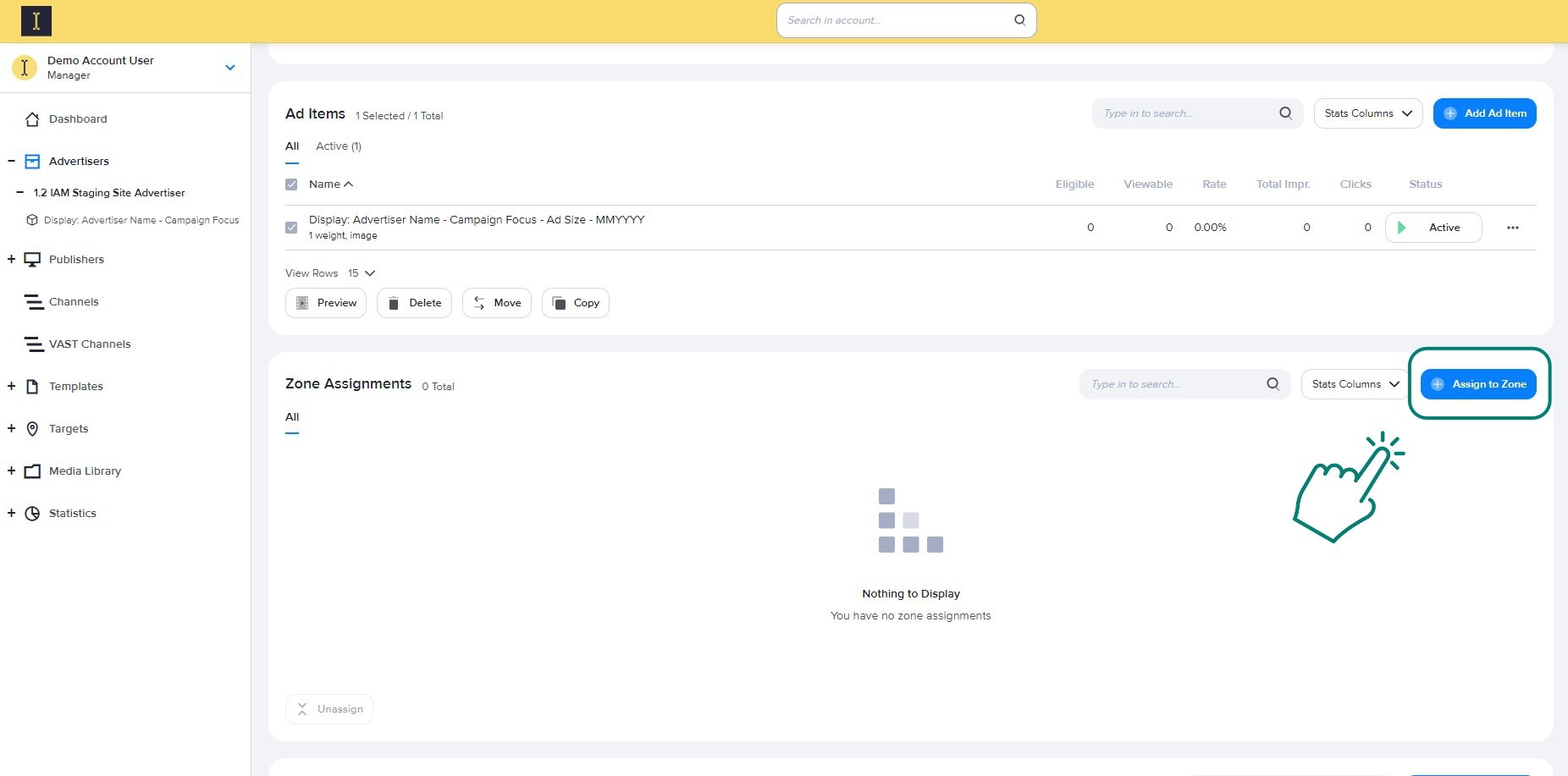Click the Media Library folder icon
The height and width of the screenshot is (776, 1568).
[x=32, y=471]
